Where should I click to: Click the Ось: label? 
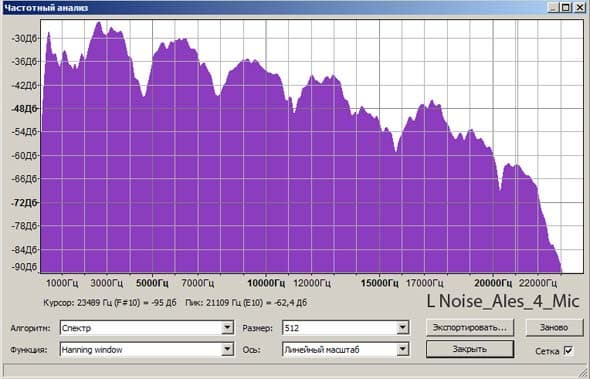pyautogui.click(x=251, y=350)
